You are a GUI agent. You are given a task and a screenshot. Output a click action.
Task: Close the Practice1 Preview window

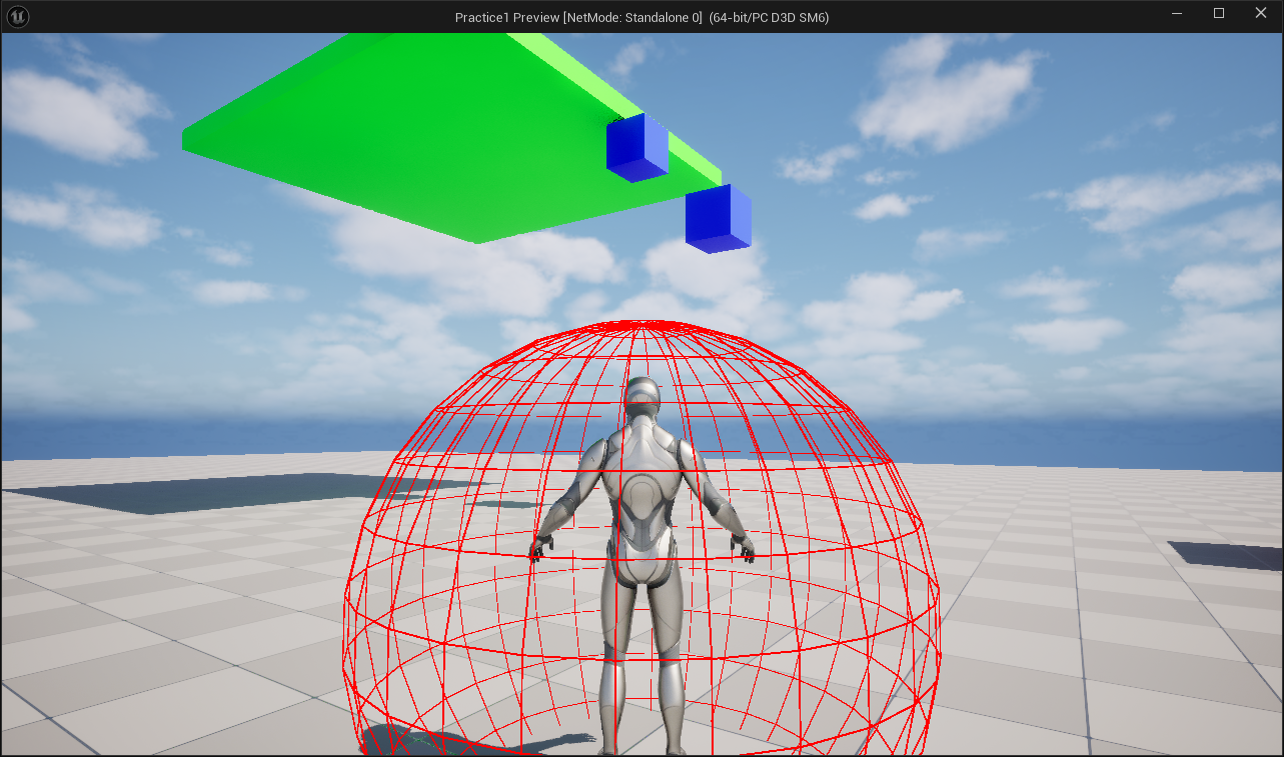pos(1261,14)
